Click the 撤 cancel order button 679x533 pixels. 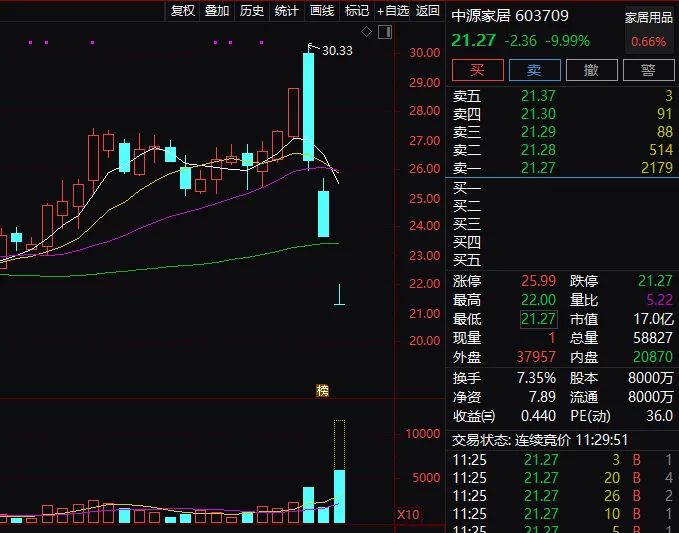[592, 70]
